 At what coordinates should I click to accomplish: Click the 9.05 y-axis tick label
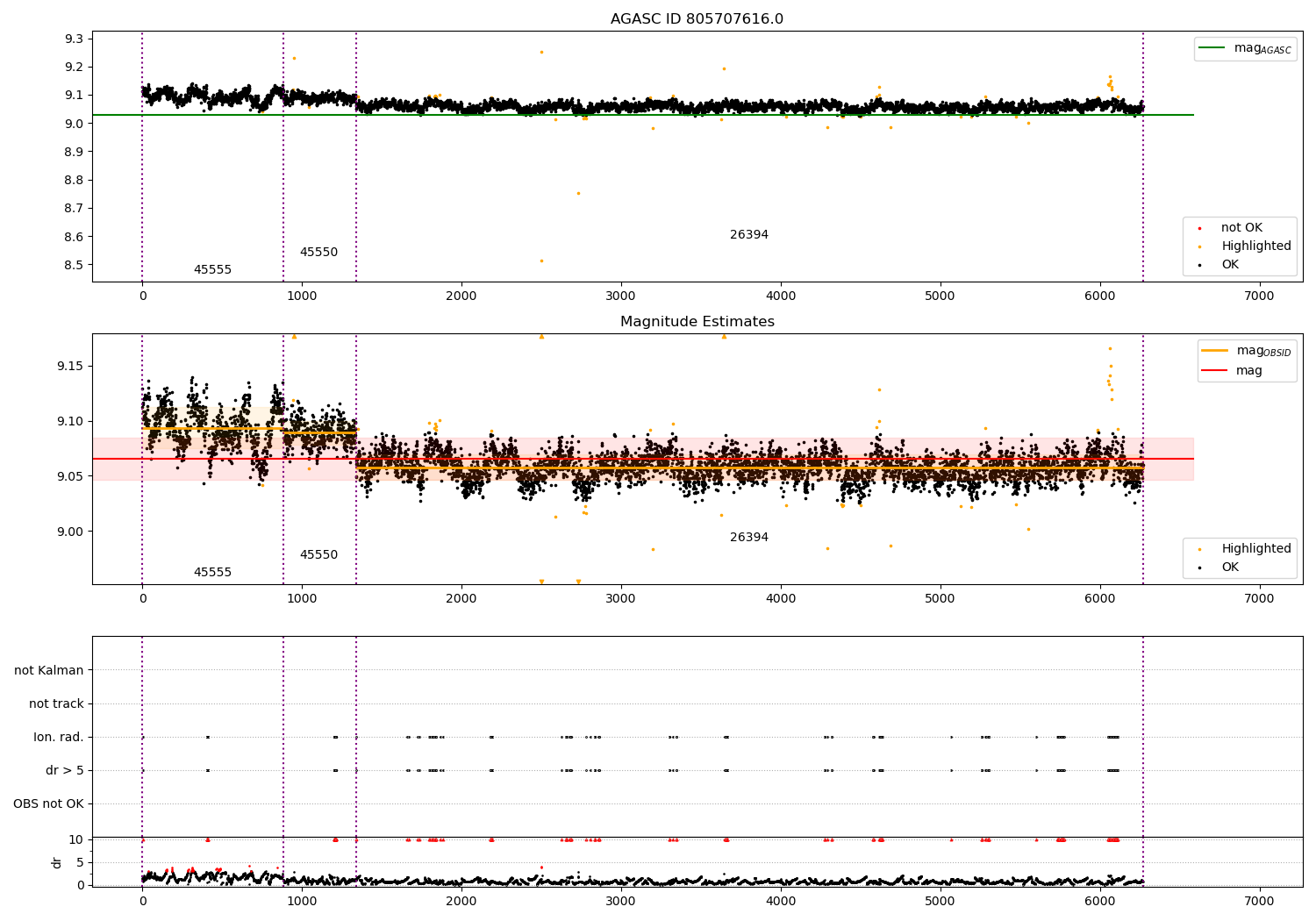point(70,476)
